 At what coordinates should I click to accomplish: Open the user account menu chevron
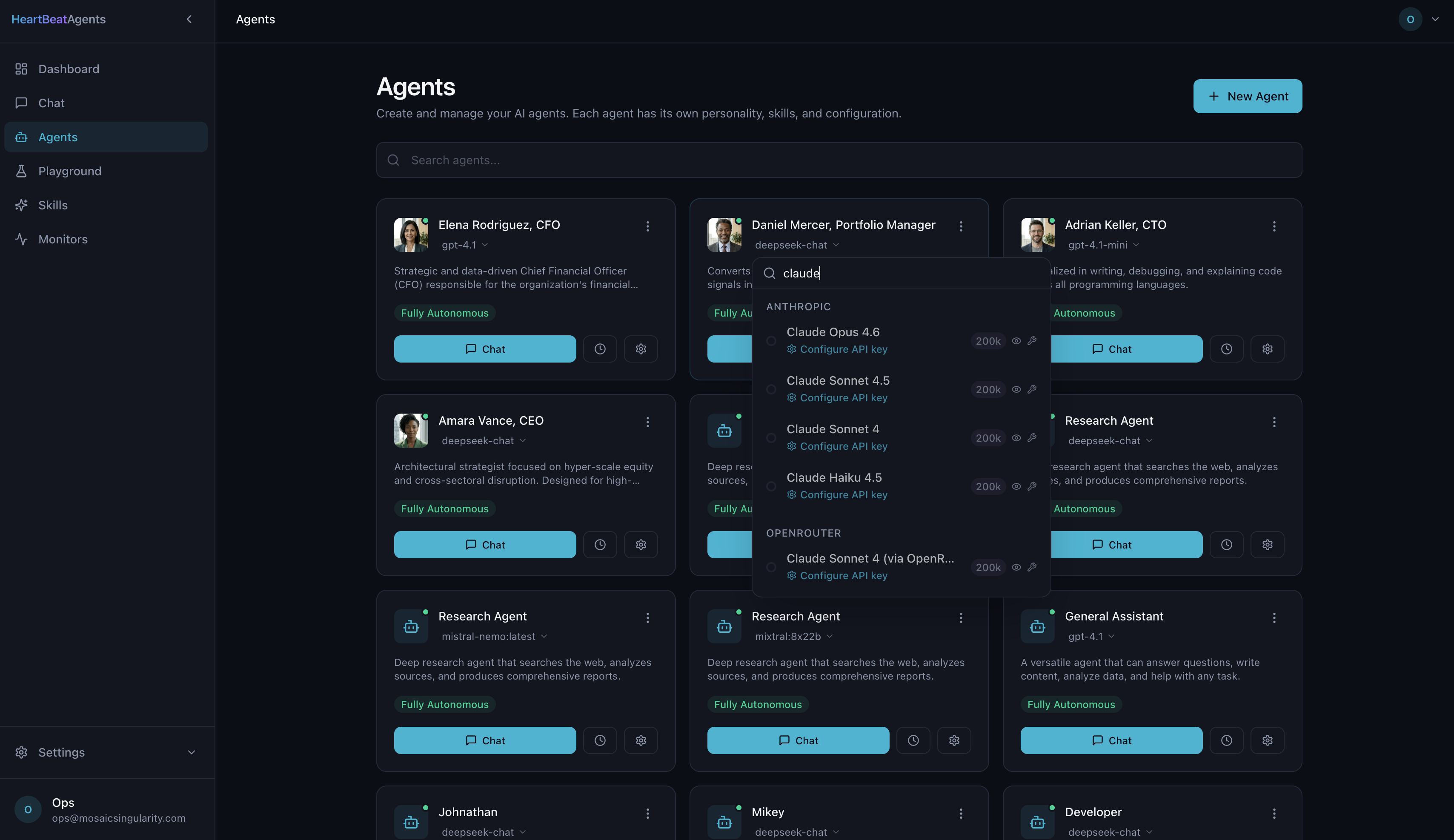click(x=1435, y=19)
